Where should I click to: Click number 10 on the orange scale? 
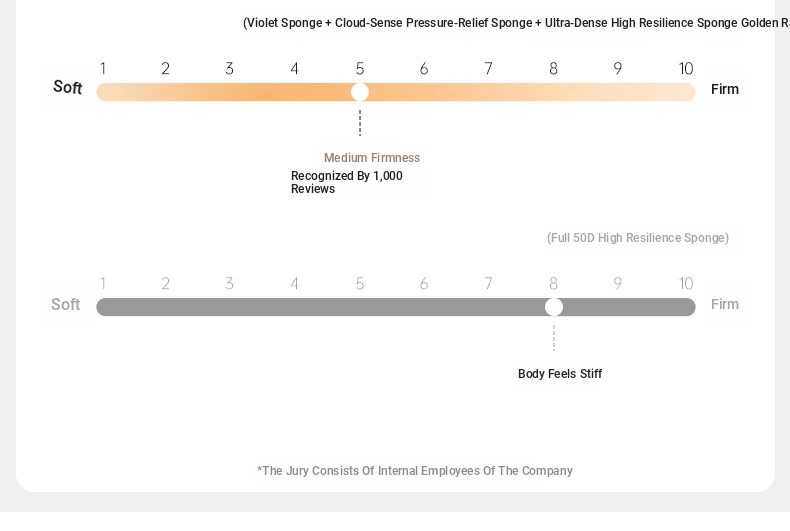click(x=686, y=69)
